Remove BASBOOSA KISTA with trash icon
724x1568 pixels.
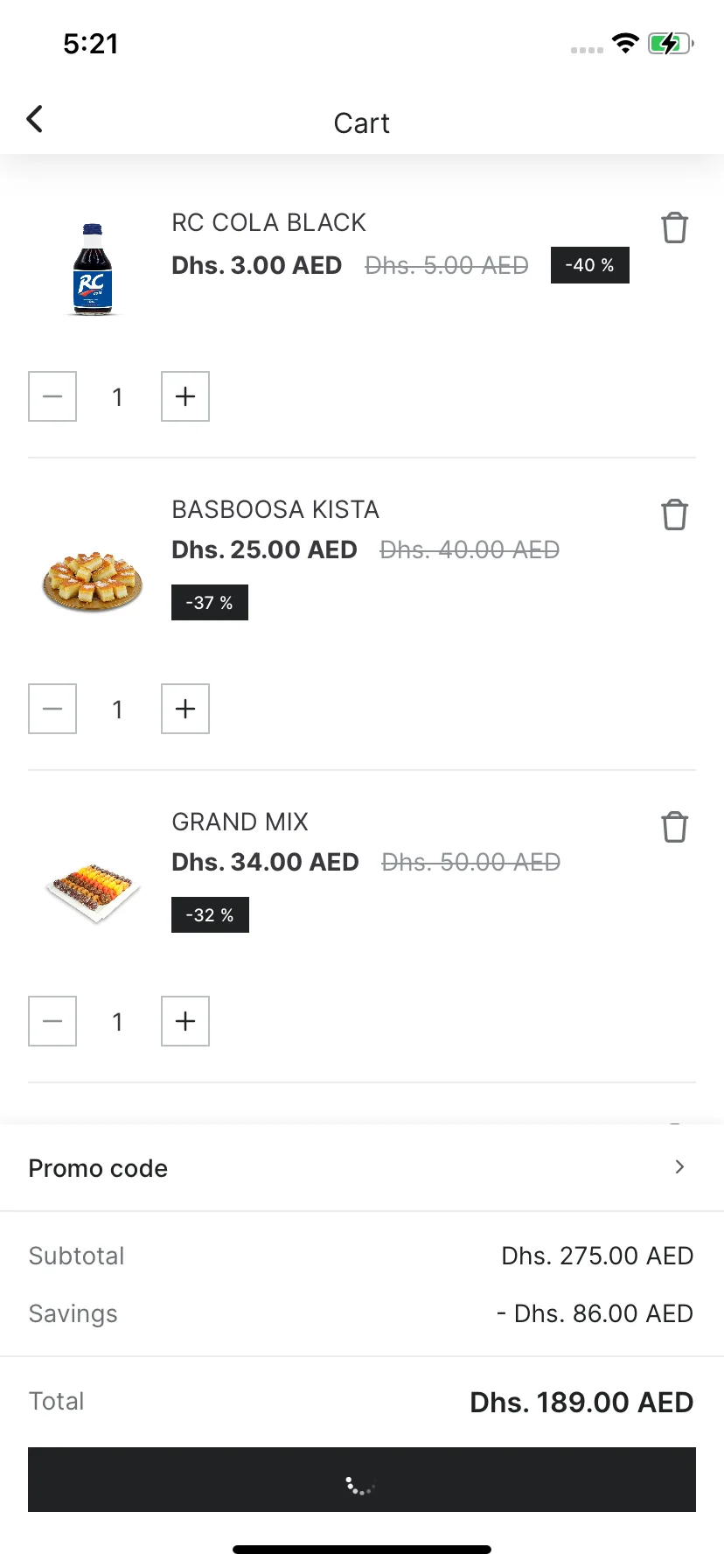coord(674,514)
